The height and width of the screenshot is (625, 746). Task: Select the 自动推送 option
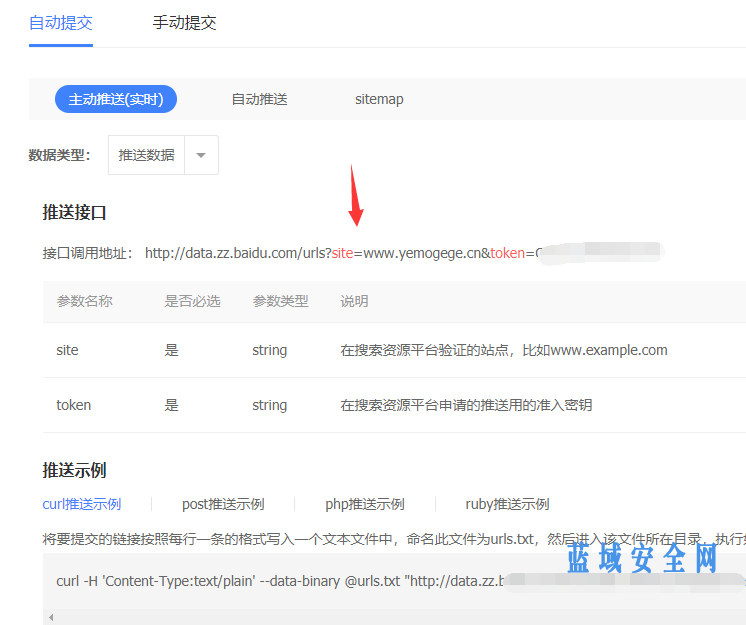[x=259, y=99]
